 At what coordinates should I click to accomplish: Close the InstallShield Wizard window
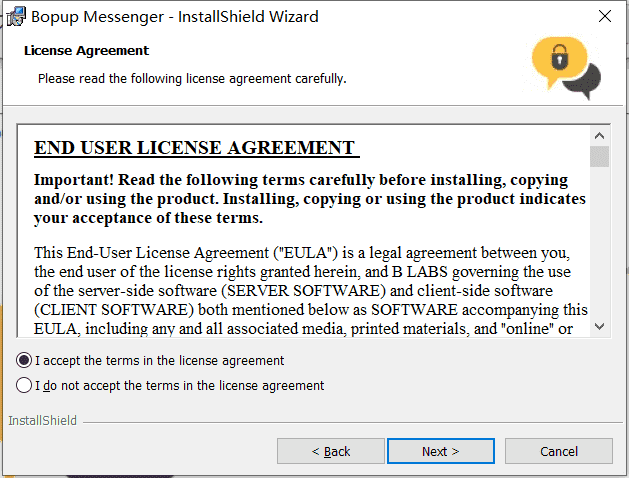tap(605, 16)
